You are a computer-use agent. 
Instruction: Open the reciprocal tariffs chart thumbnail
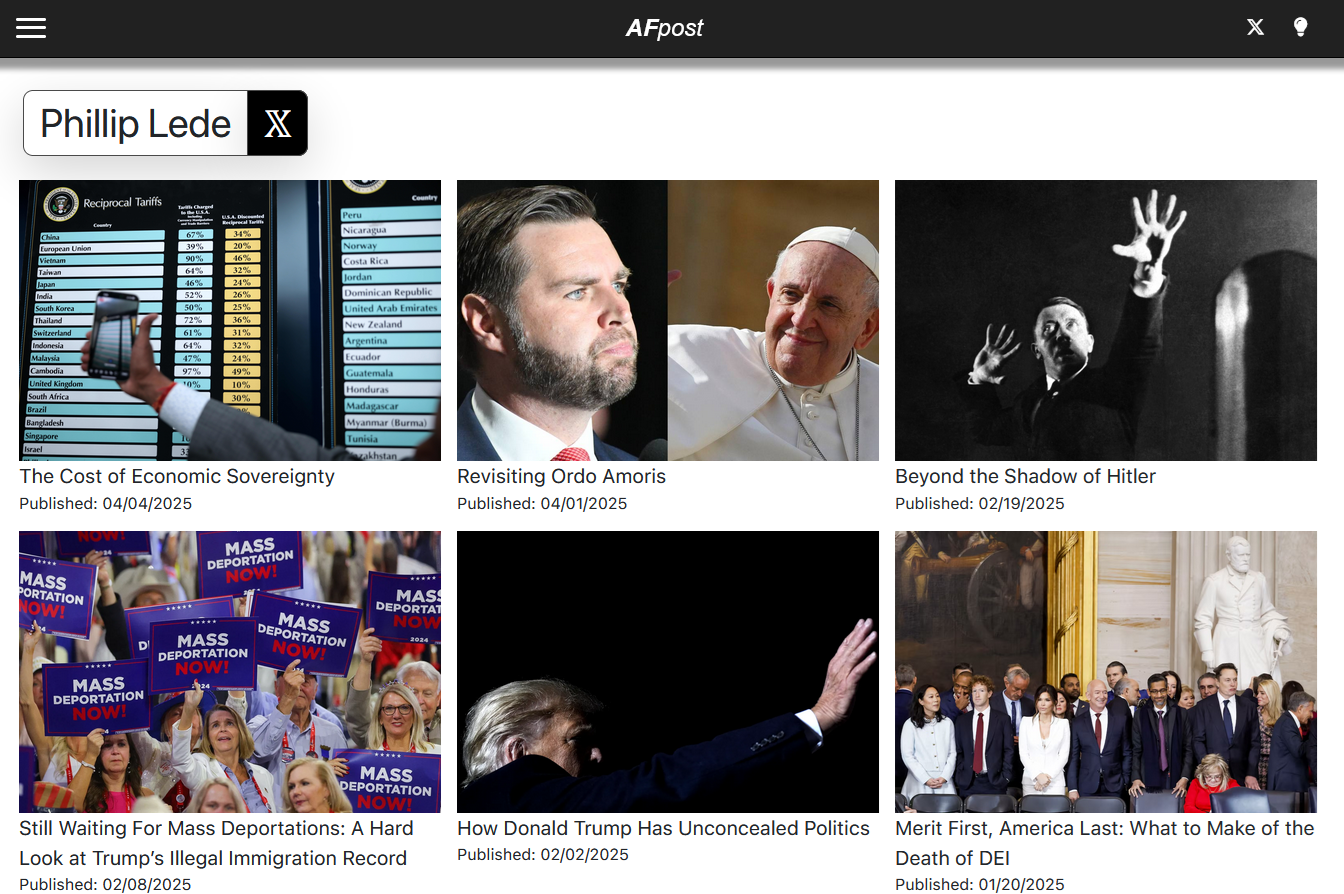point(230,320)
